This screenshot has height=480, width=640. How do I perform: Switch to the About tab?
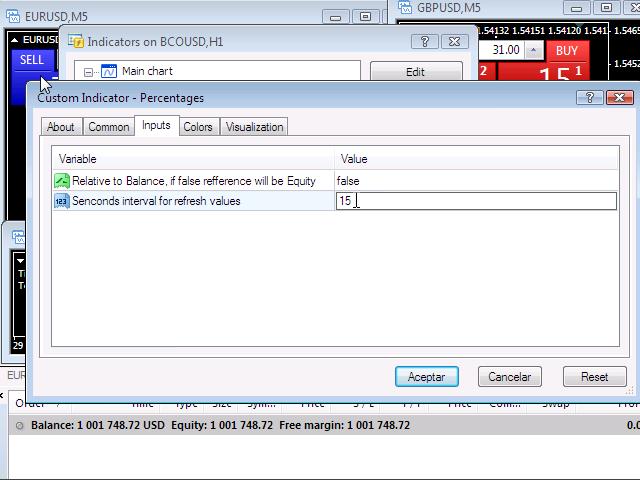(x=61, y=127)
